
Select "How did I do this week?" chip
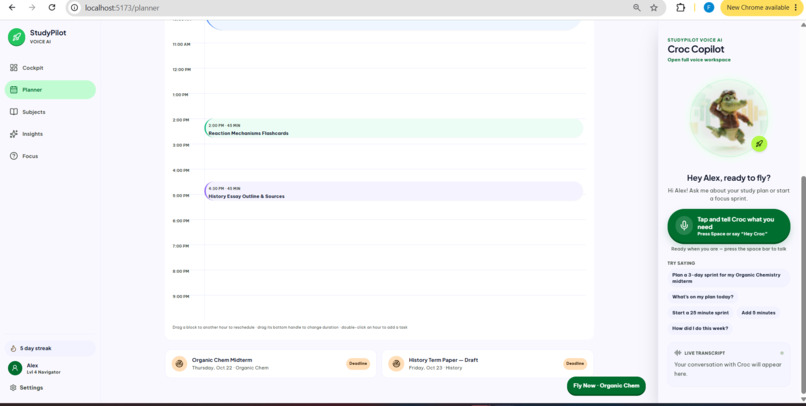click(700, 328)
